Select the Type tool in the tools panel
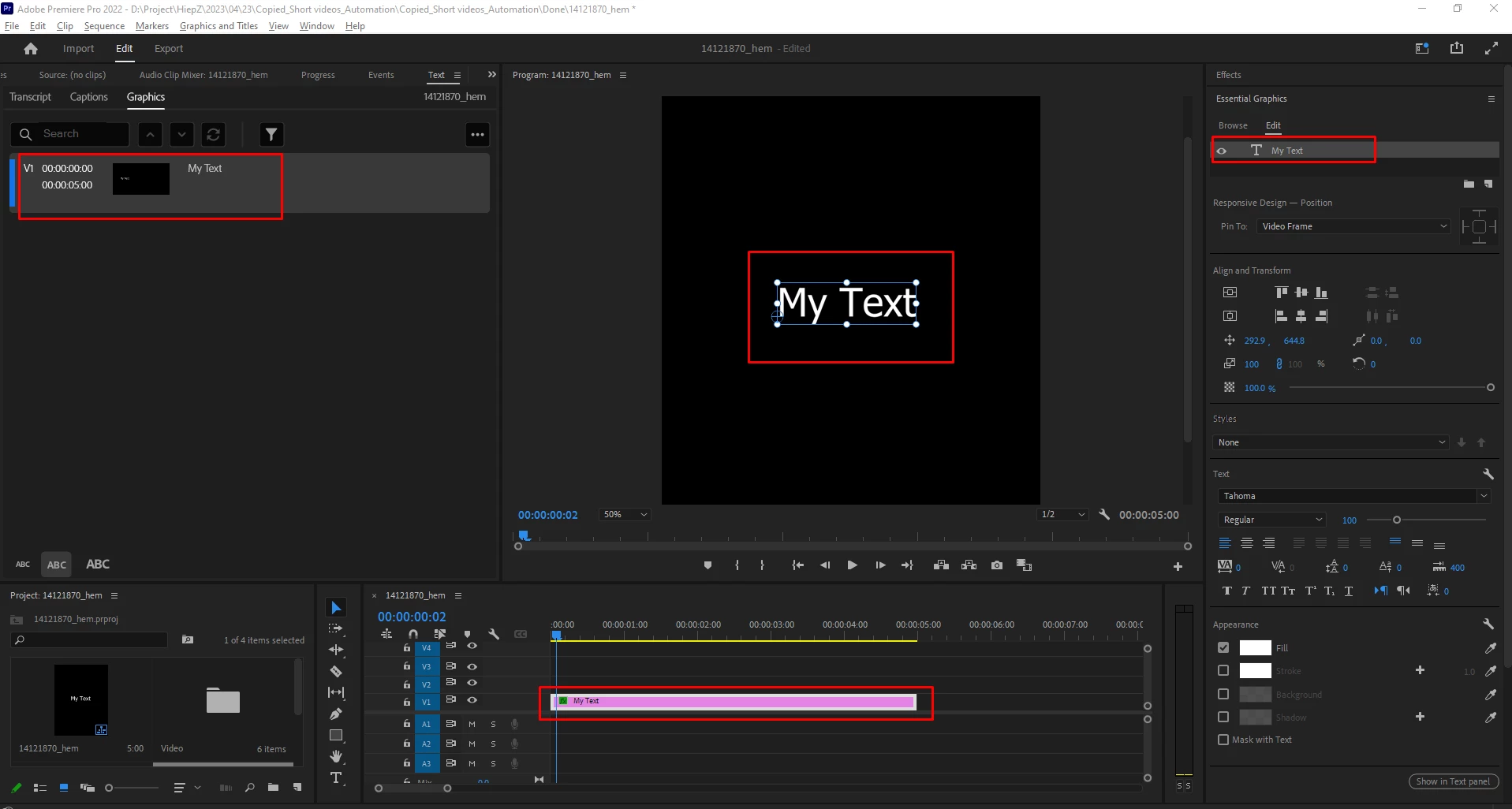Screen dimensions: 1512x809 (x=336, y=777)
